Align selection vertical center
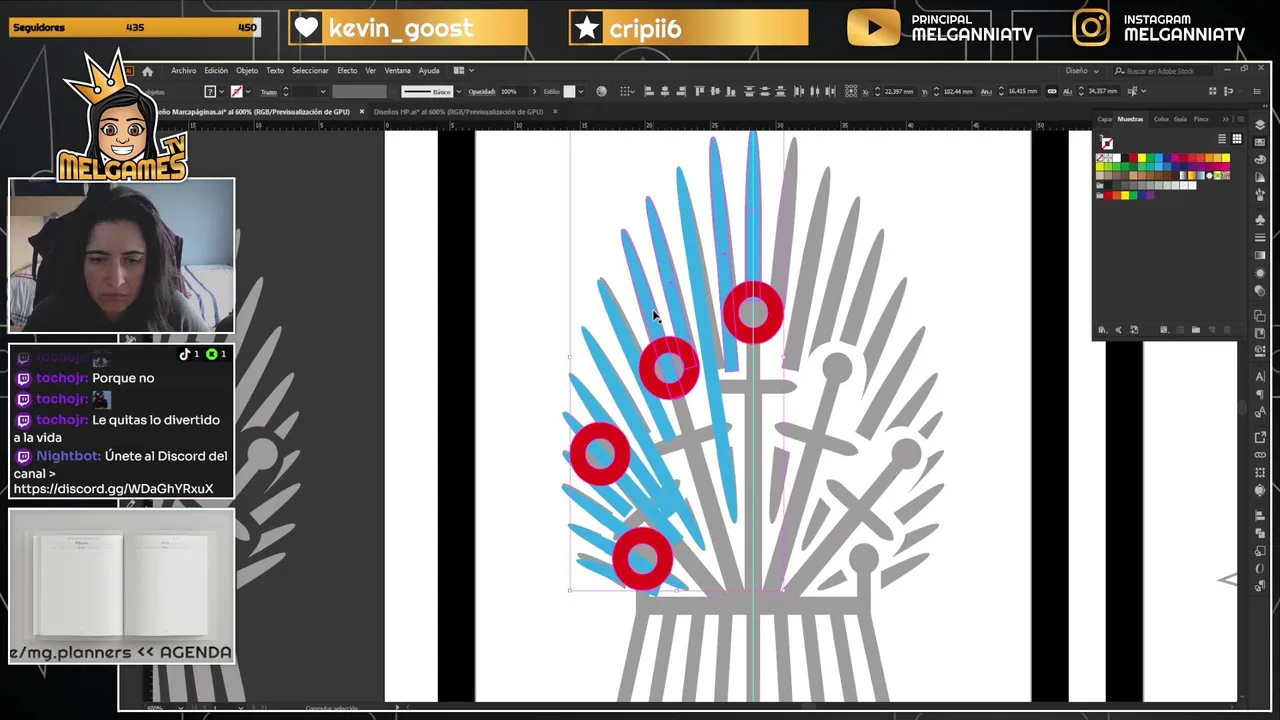The height and width of the screenshot is (720, 1280). (715, 91)
